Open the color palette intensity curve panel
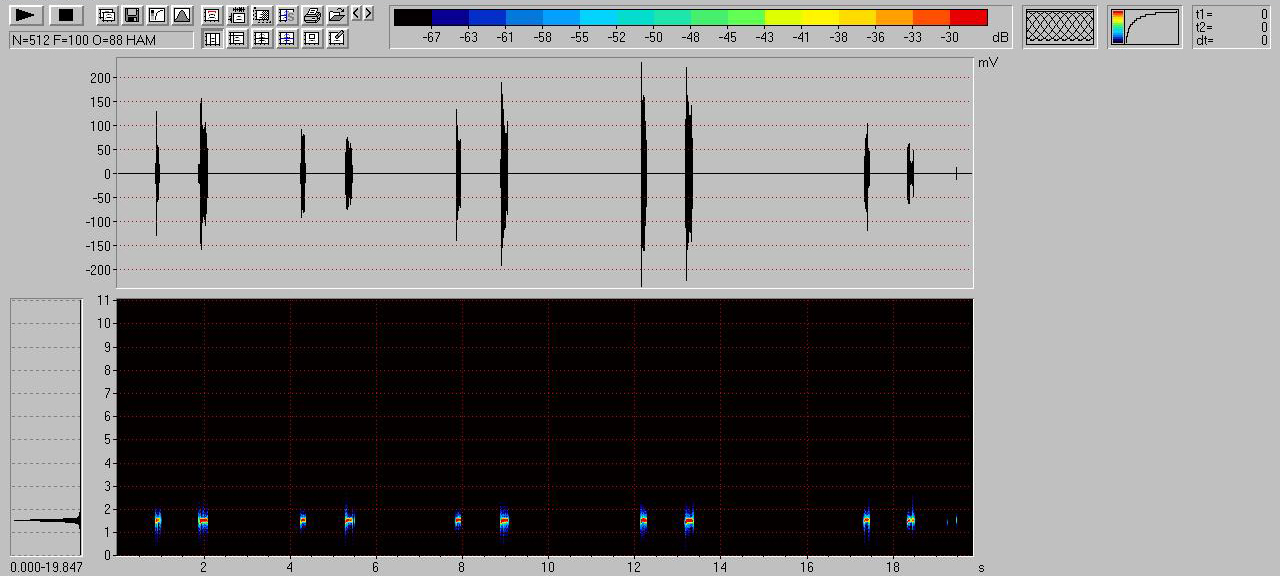Viewport: 1280px width, 576px height. (x=1144, y=27)
